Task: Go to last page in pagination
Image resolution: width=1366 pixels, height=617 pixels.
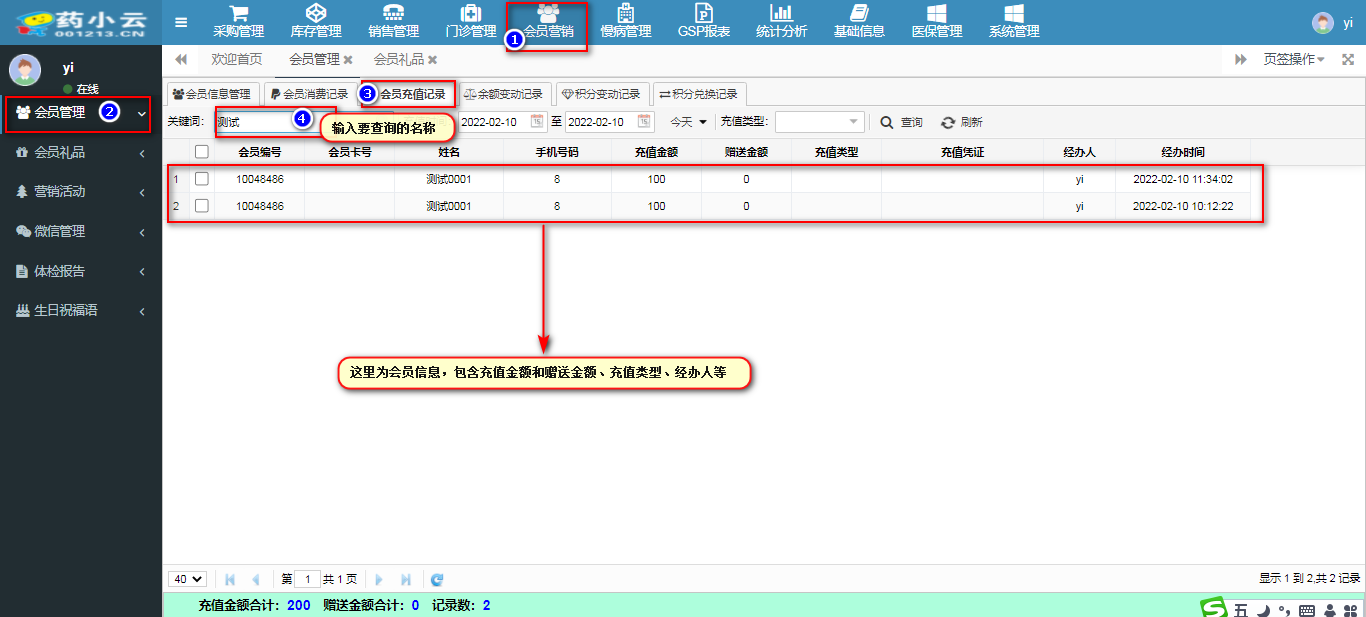Action: (x=405, y=579)
